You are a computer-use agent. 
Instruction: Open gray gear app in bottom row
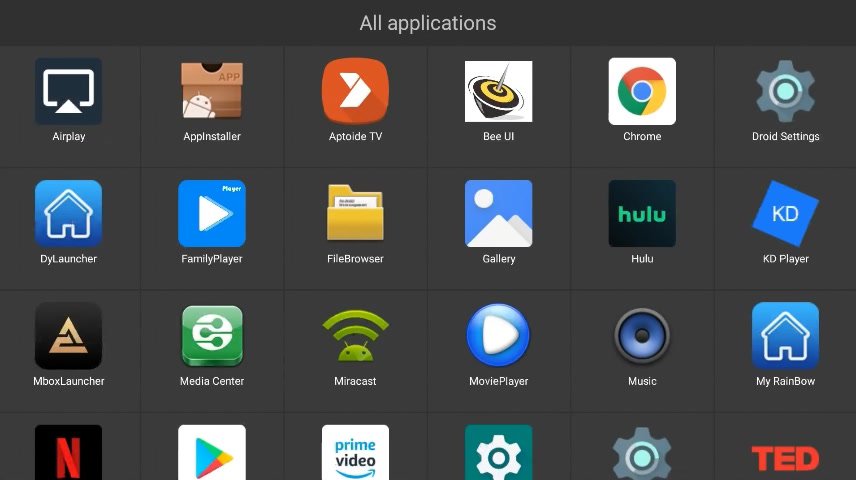point(642,454)
